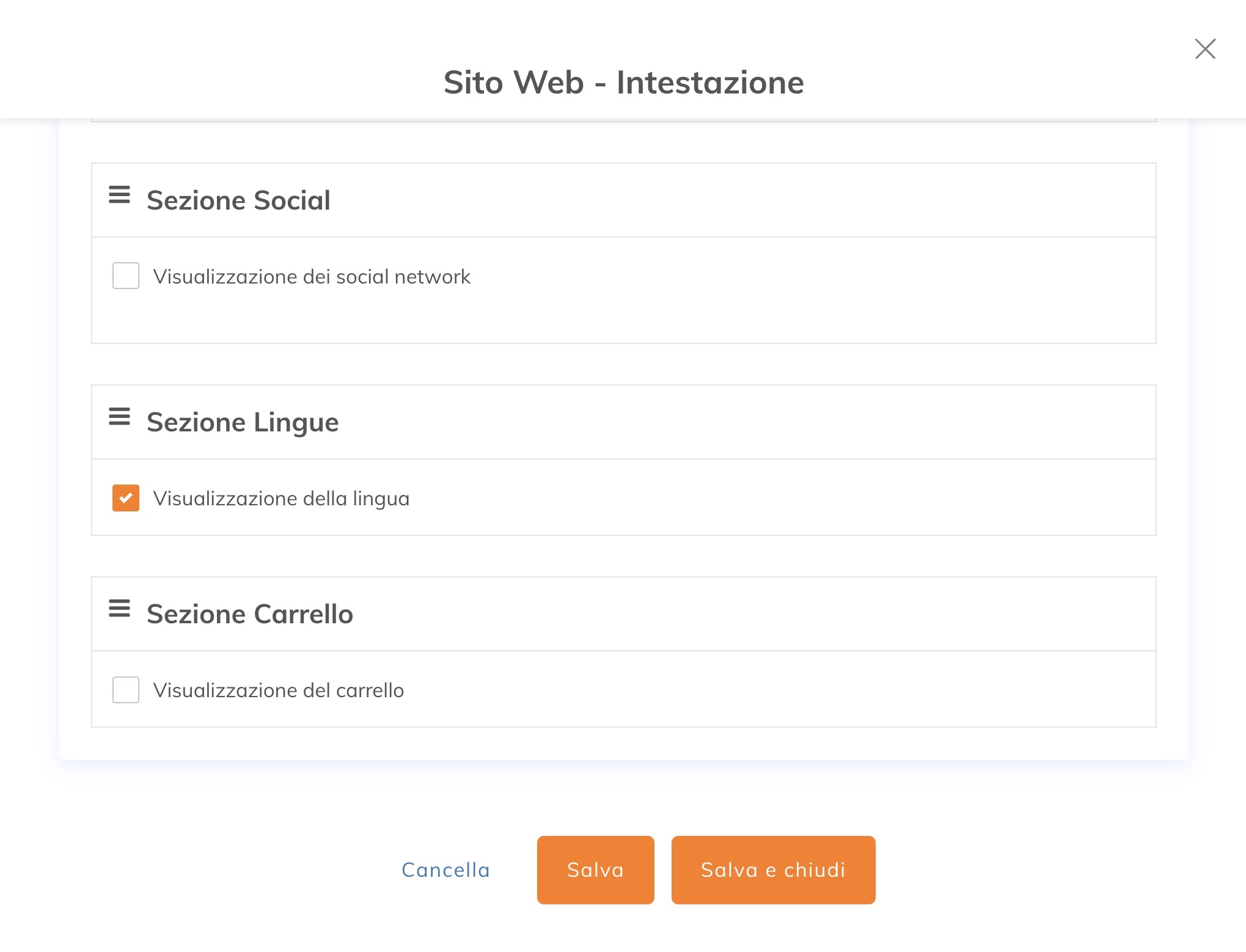The height and width of the screenshot is (952, 1246).
Task: Click the Cancella link
Action: pos(445,870)
